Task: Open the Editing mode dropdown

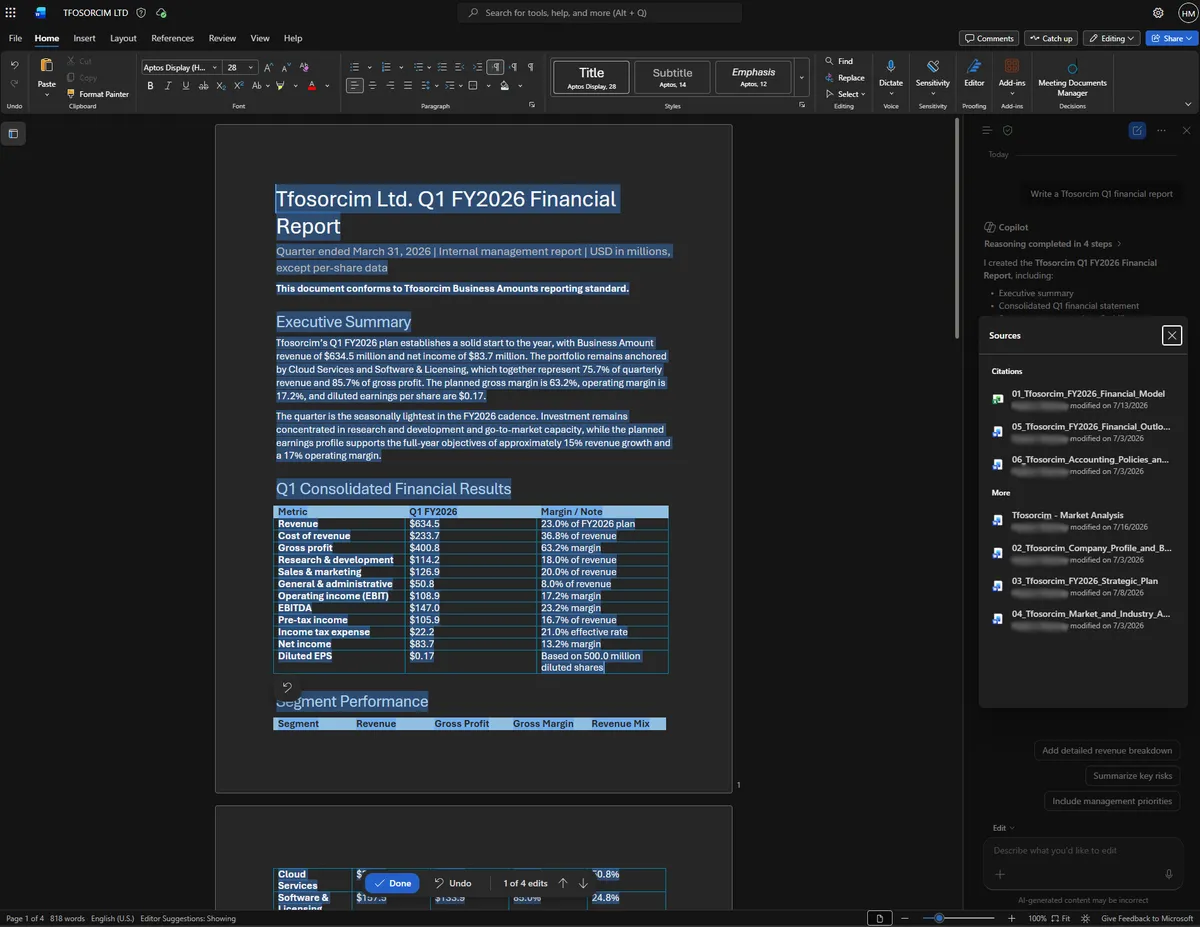Action: (1111, 38)
